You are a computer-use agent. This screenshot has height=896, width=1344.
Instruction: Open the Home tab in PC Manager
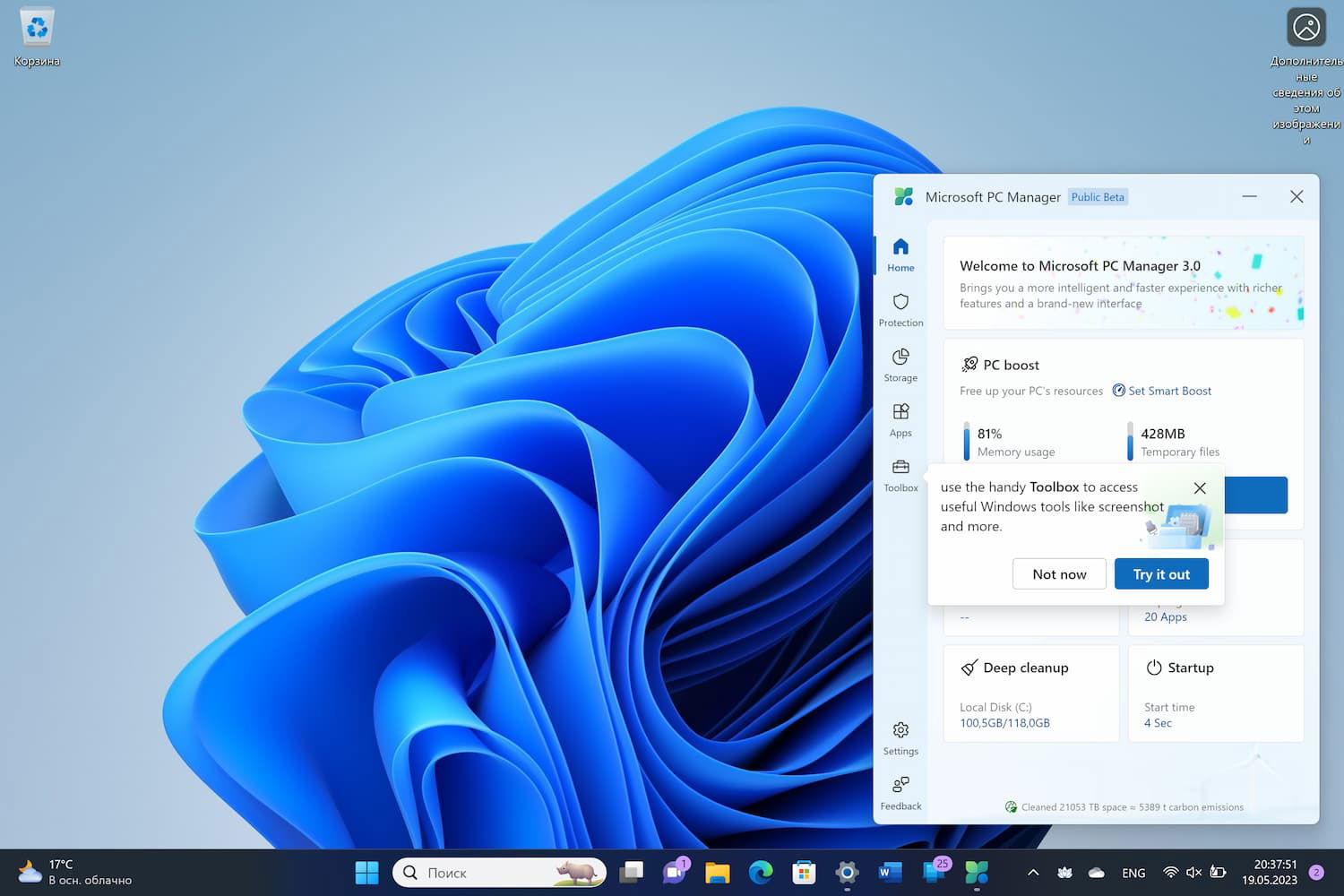[900, 255]
